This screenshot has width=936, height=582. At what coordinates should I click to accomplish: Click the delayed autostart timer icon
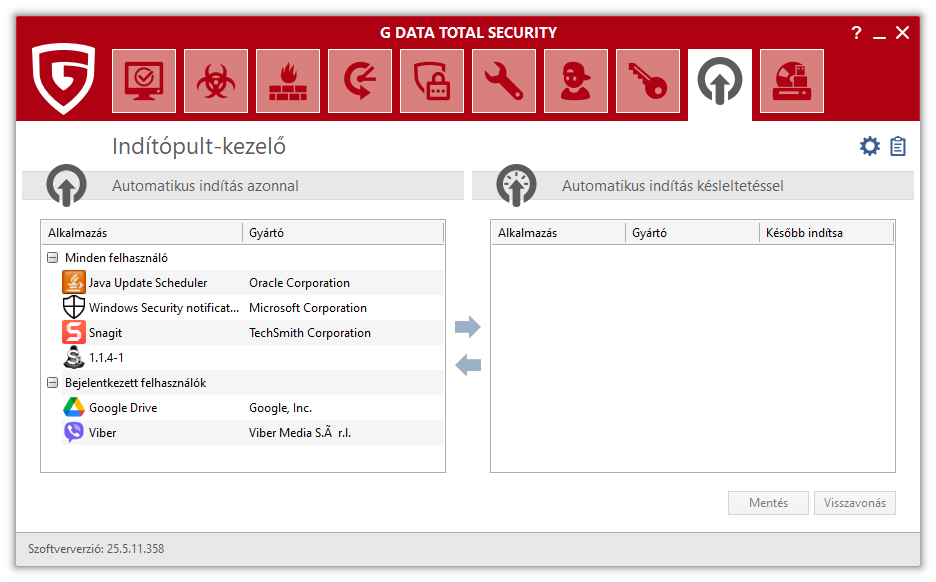(x=516, y=186)
